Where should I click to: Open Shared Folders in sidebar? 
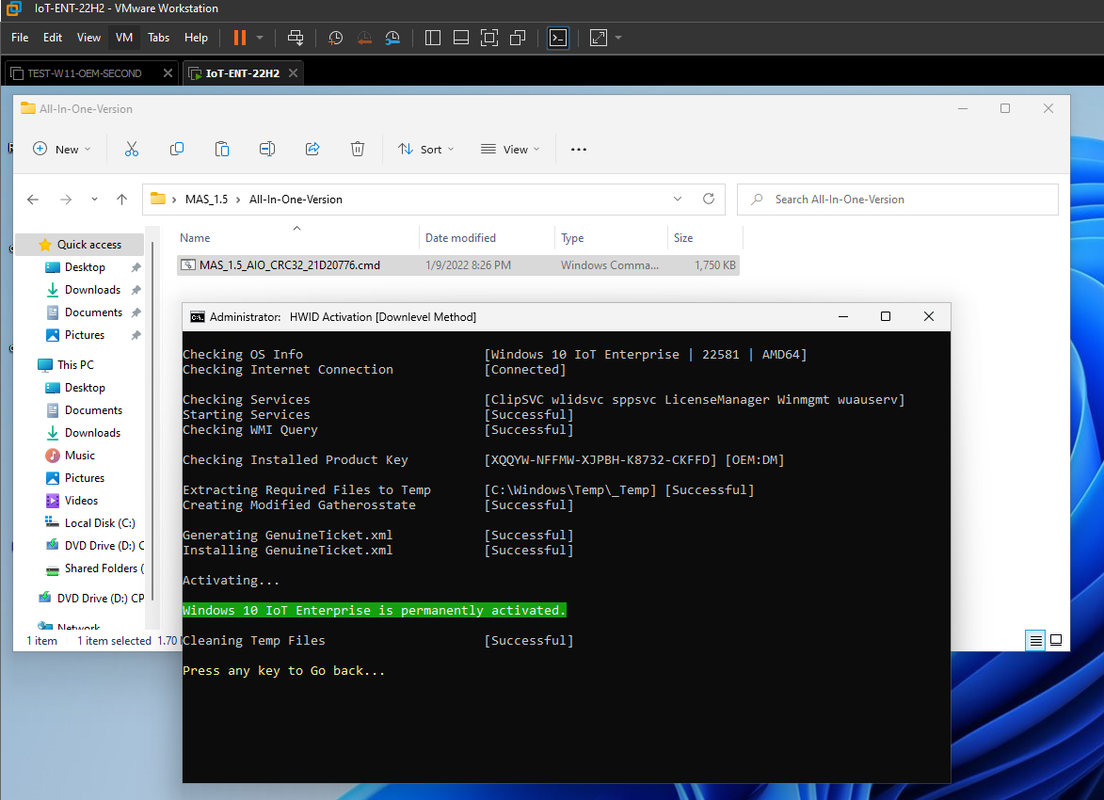pyautogui.click(x=104, y=568)
